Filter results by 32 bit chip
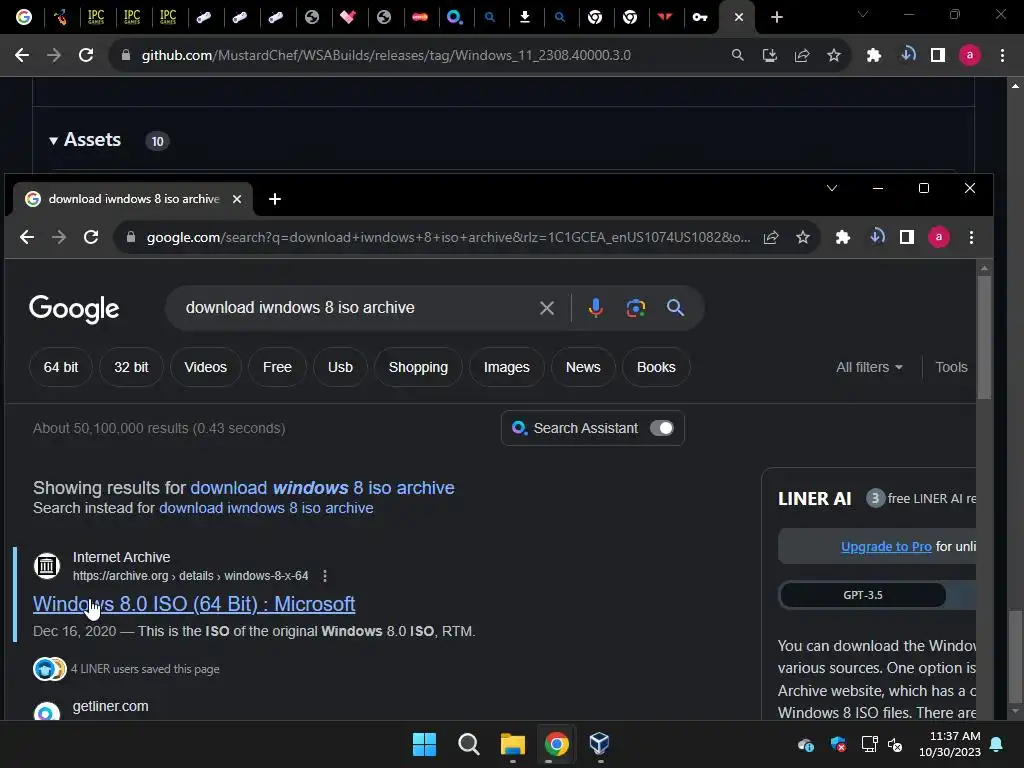 tap(131, 367)
